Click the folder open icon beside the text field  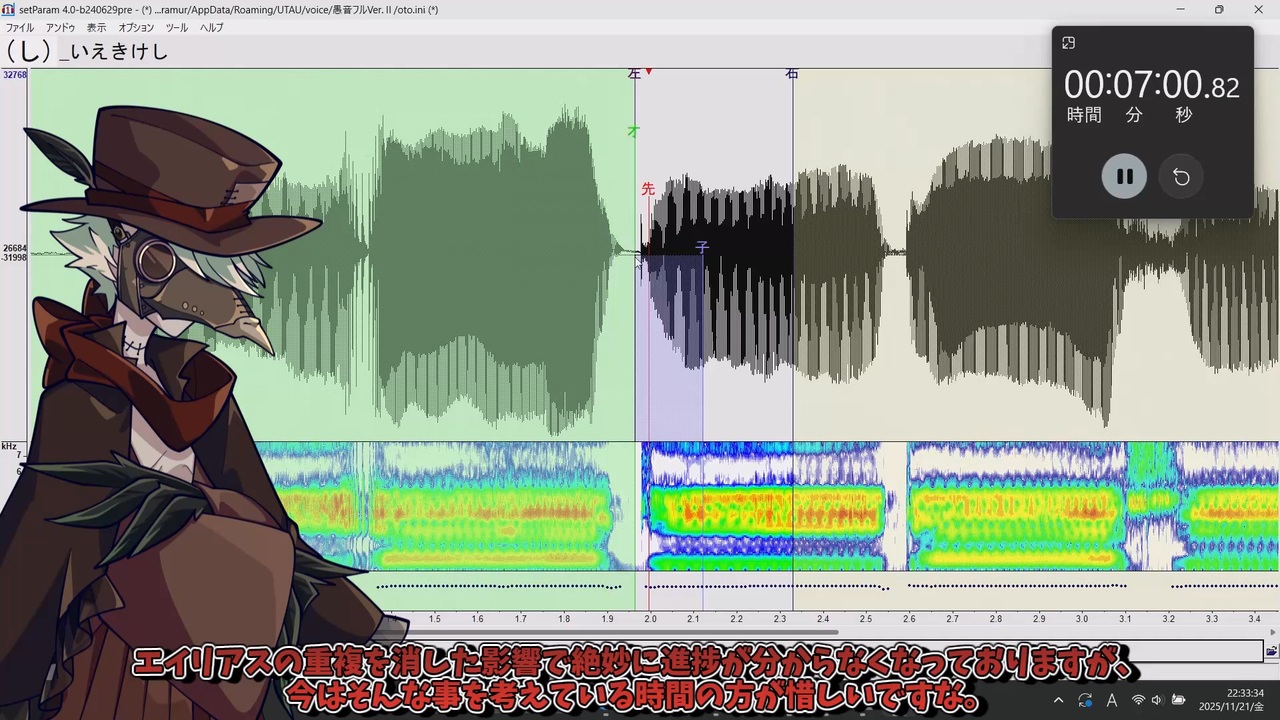coord(1271,651)
